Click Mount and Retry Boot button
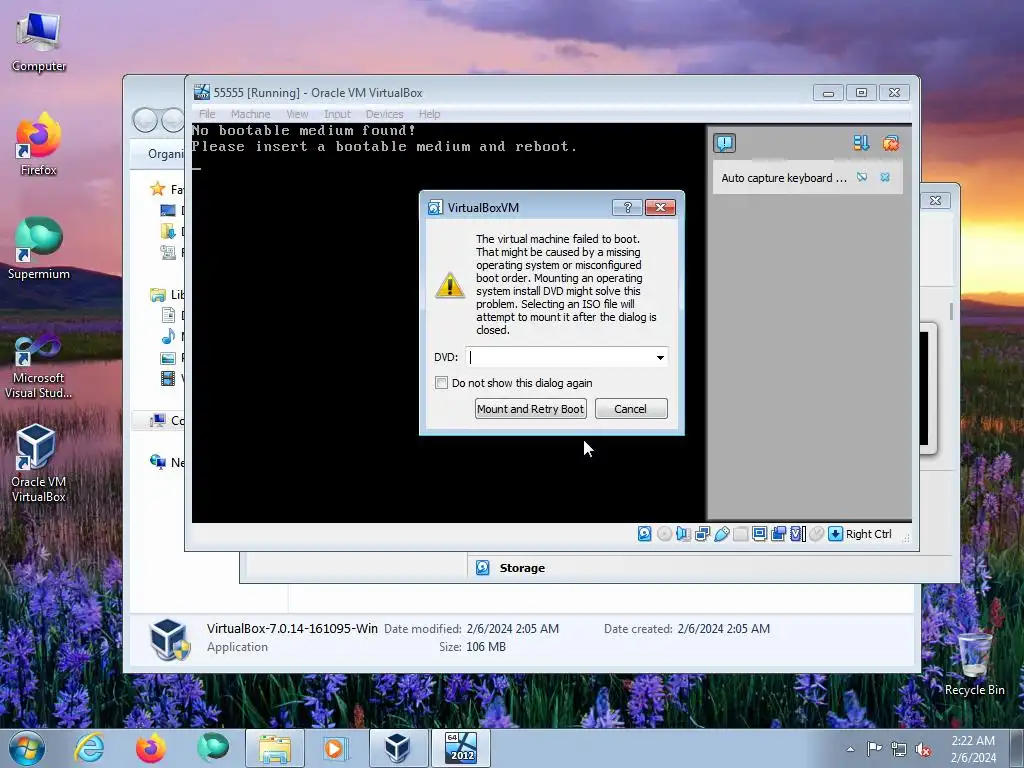This screenshot has width=1024, height=768. pos(530,409)
